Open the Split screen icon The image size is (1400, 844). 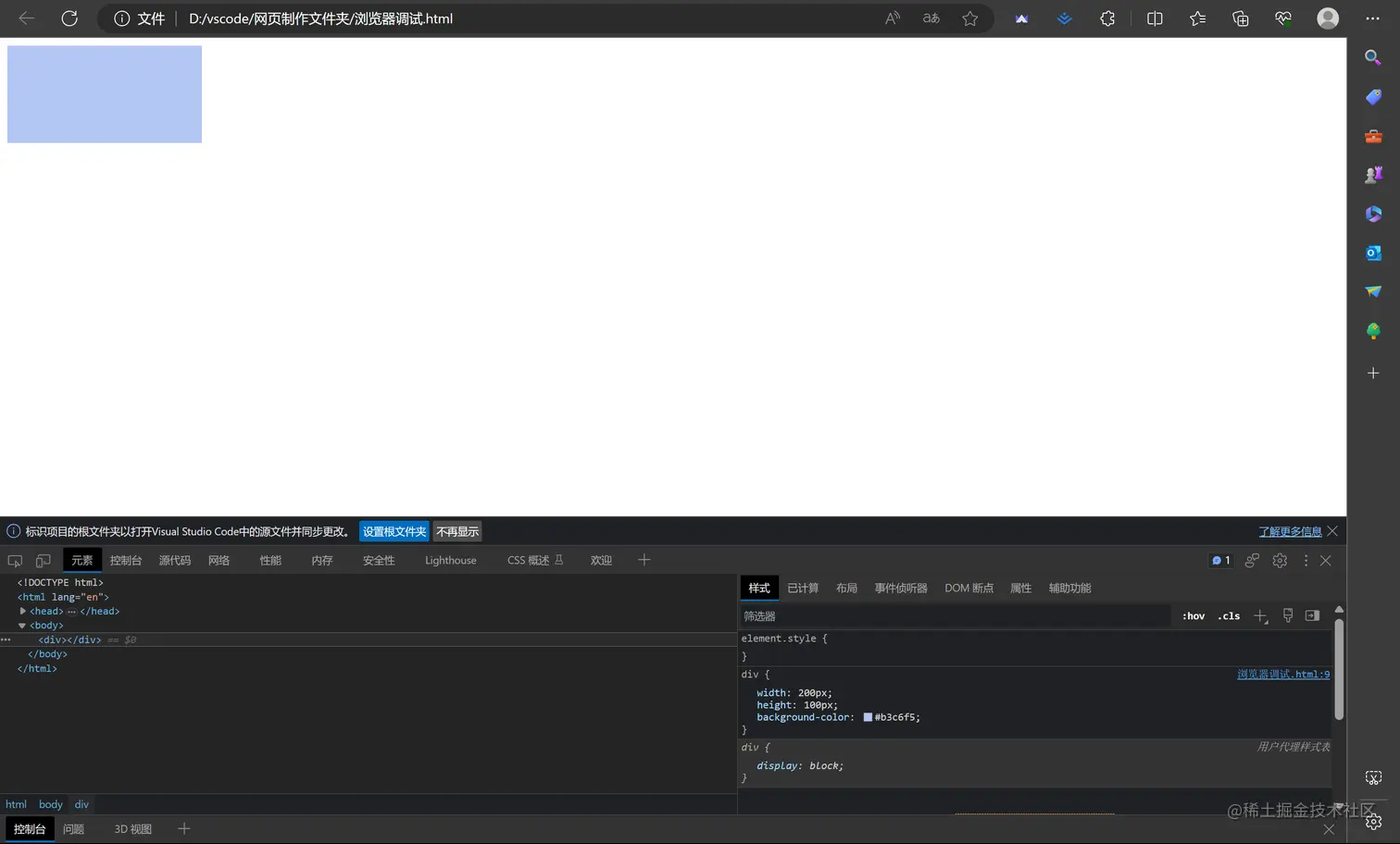tap(1155, 19)
